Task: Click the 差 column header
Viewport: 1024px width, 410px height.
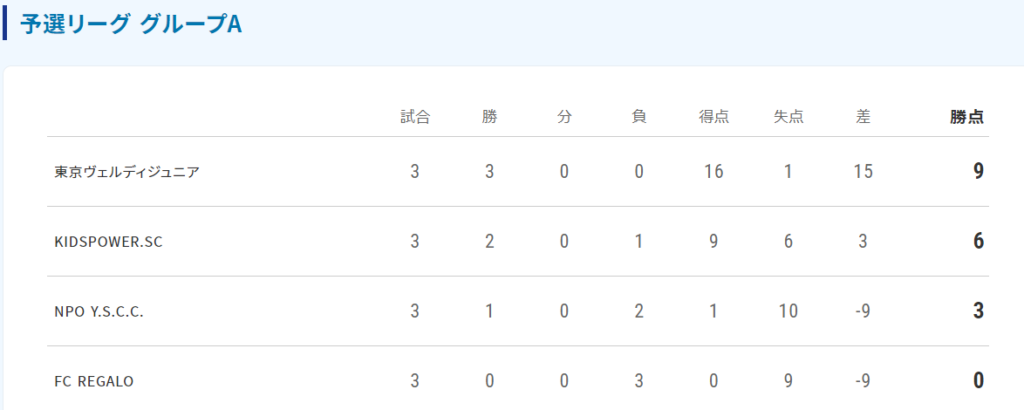Action: 863,117
